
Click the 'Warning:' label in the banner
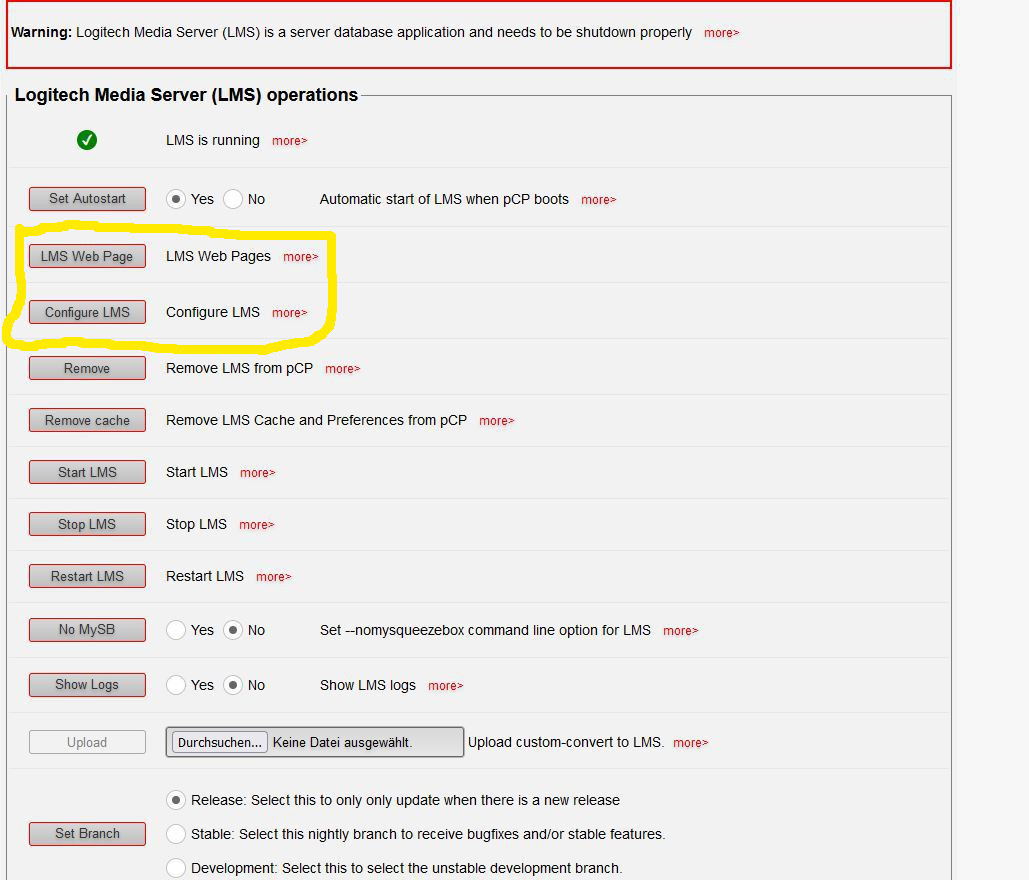41,32
